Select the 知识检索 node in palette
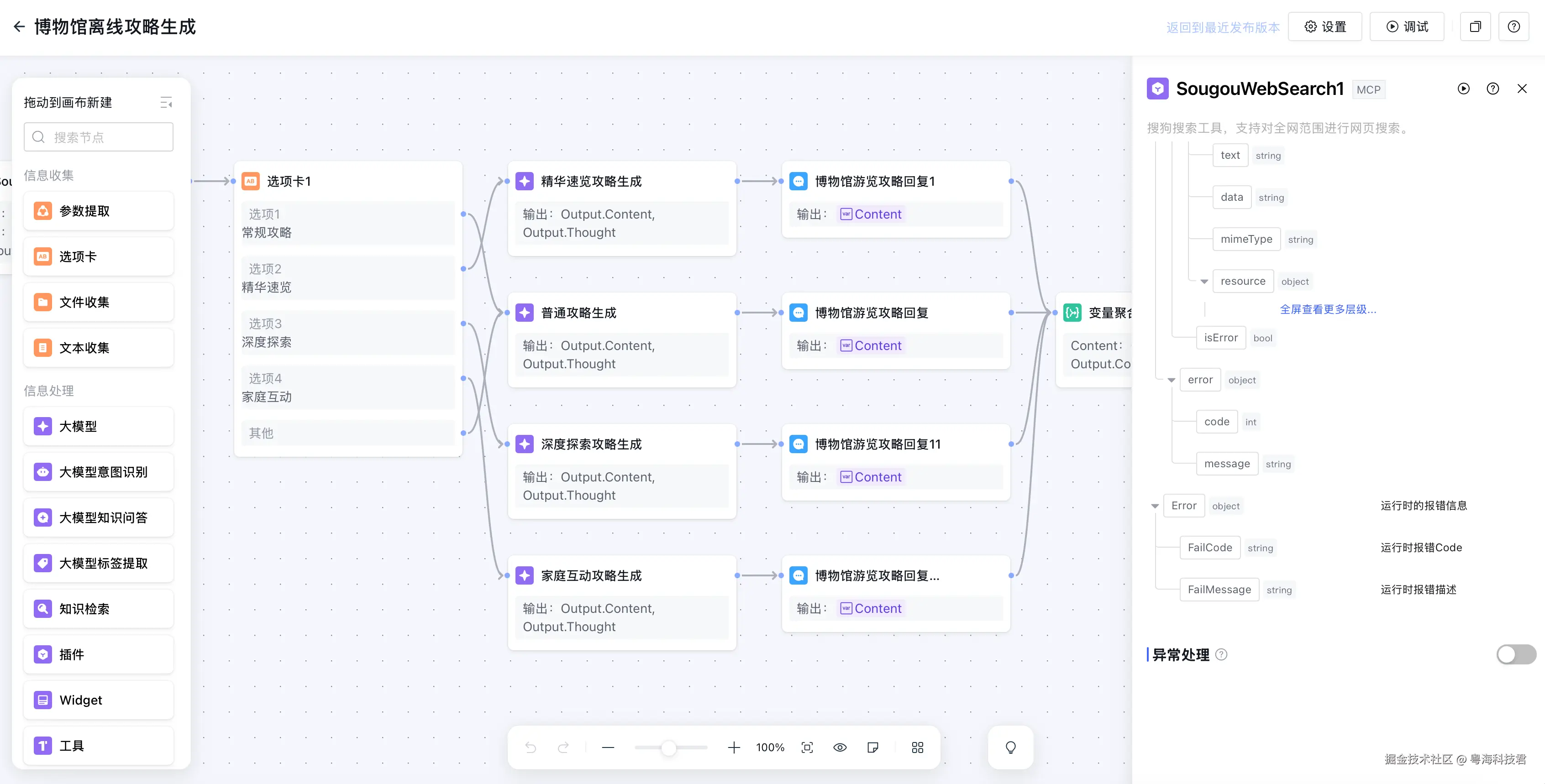The height and width of the screenshot is (784, 1545). (x=98, y=608)
